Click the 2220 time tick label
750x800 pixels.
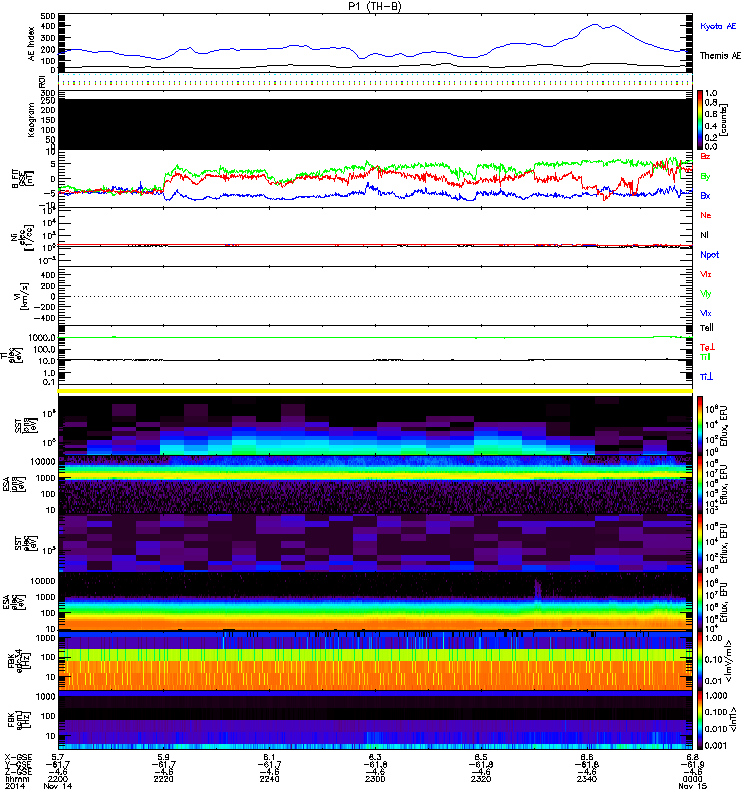(x=163, y=779)
